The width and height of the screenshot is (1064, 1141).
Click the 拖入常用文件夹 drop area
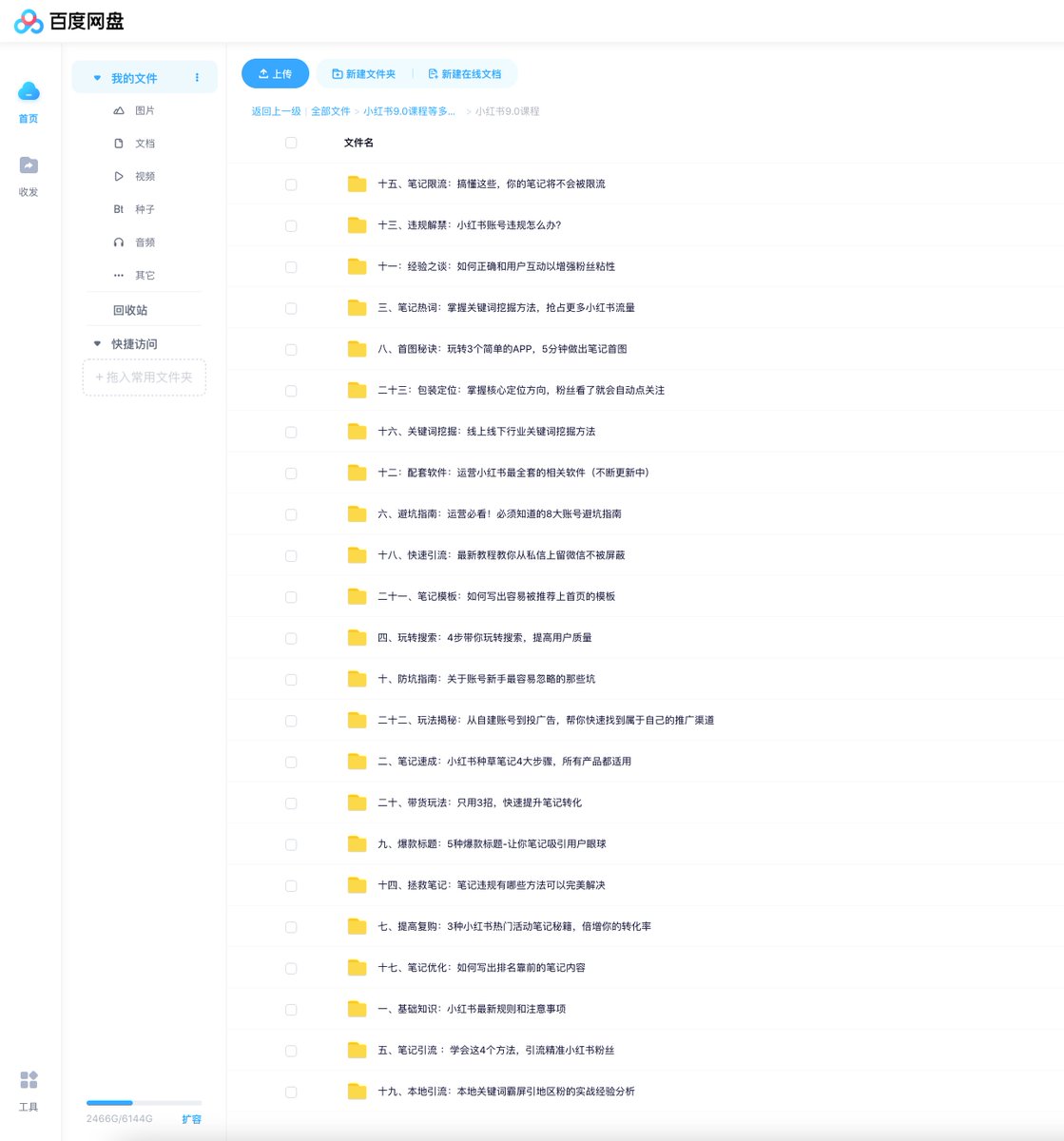point(145,377)
